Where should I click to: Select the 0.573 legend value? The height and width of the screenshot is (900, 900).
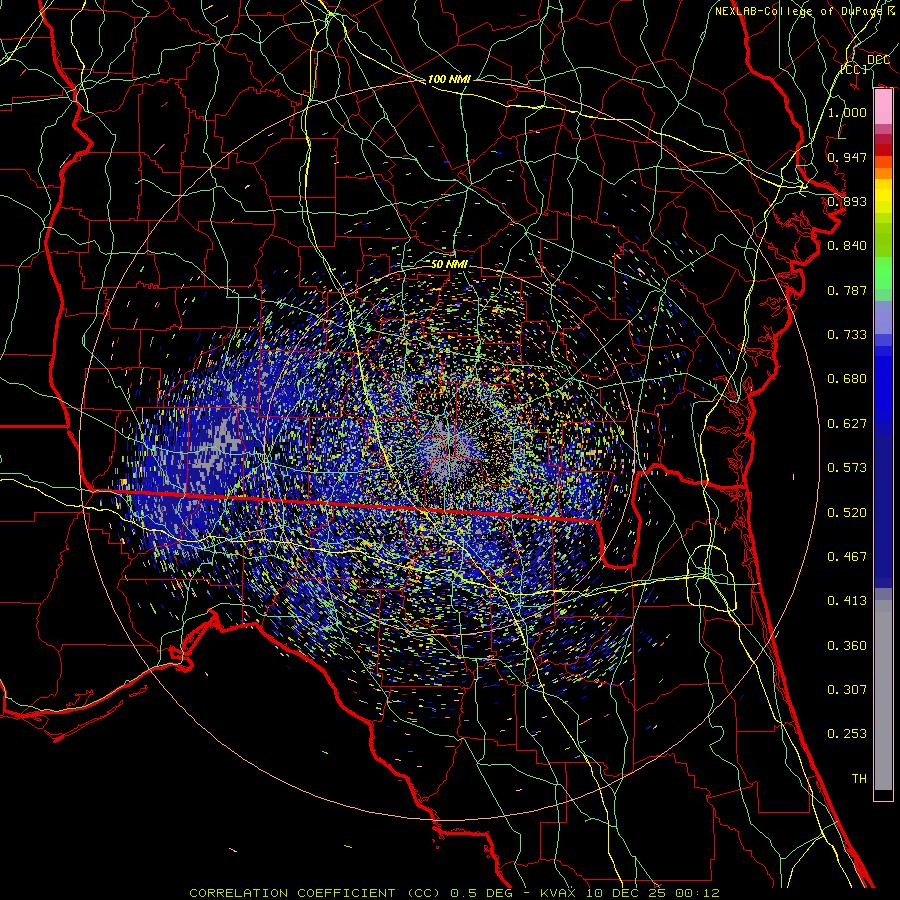[x=847, y=468]
